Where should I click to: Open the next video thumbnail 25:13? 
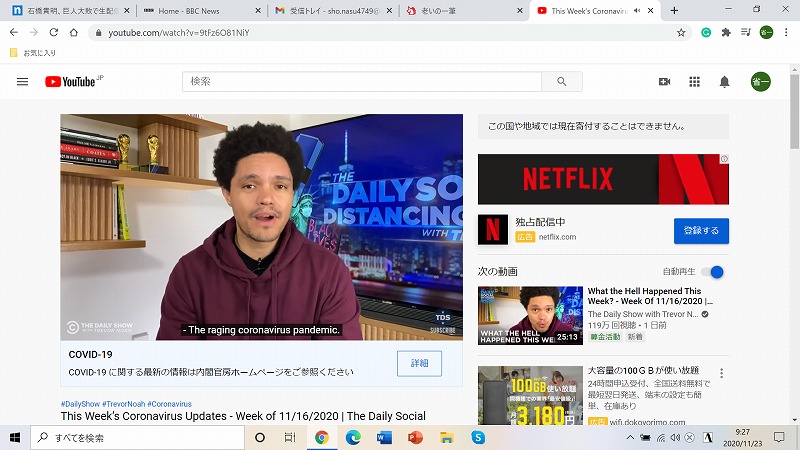click(530, 315)
